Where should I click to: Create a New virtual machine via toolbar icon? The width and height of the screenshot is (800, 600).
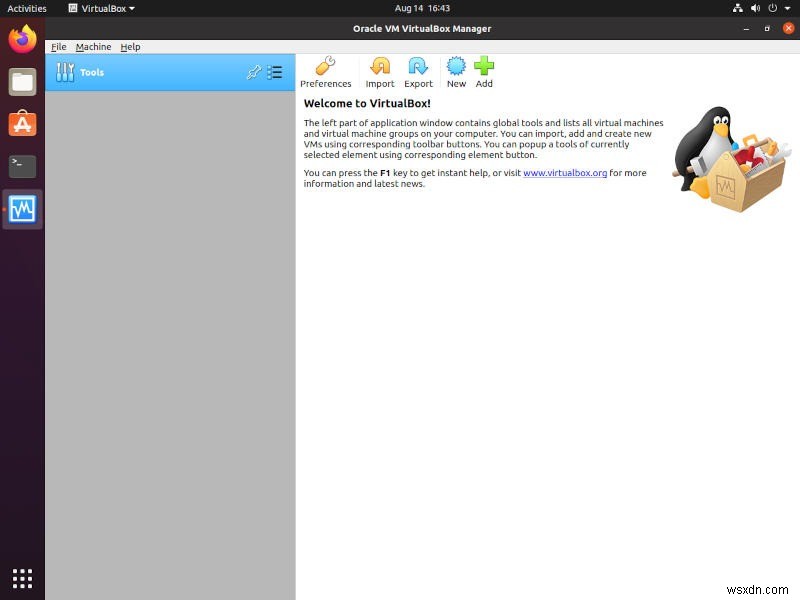pos(456,70)
